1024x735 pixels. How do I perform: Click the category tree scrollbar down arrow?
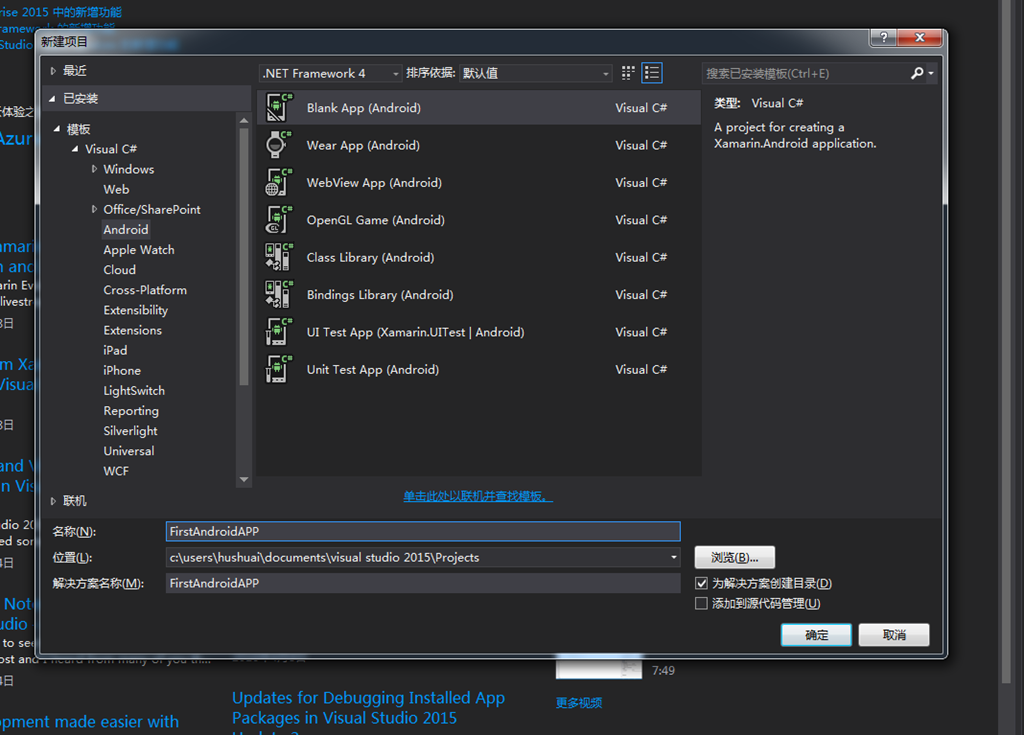coord(244,480)
